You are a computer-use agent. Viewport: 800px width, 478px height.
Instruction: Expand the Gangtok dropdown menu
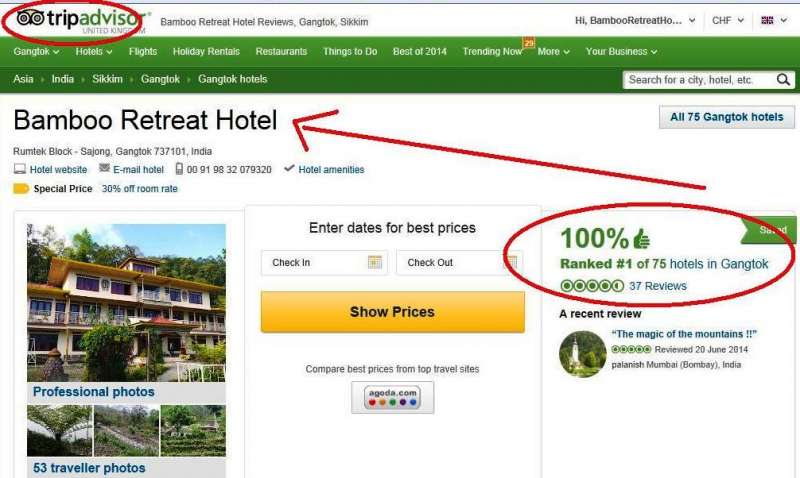pos(36,52)
